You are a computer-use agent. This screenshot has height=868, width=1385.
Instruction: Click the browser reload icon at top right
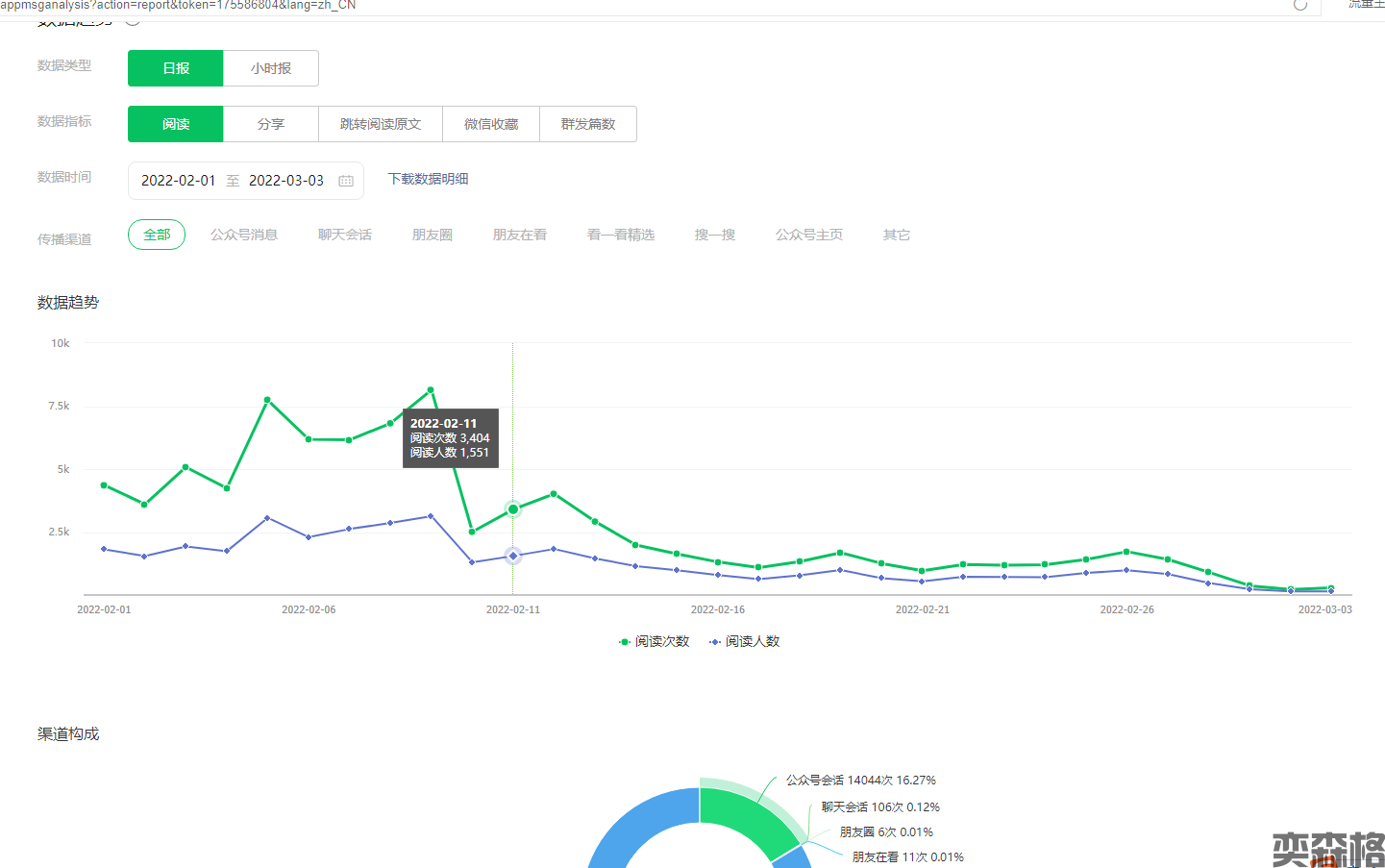pos(1300,5)
